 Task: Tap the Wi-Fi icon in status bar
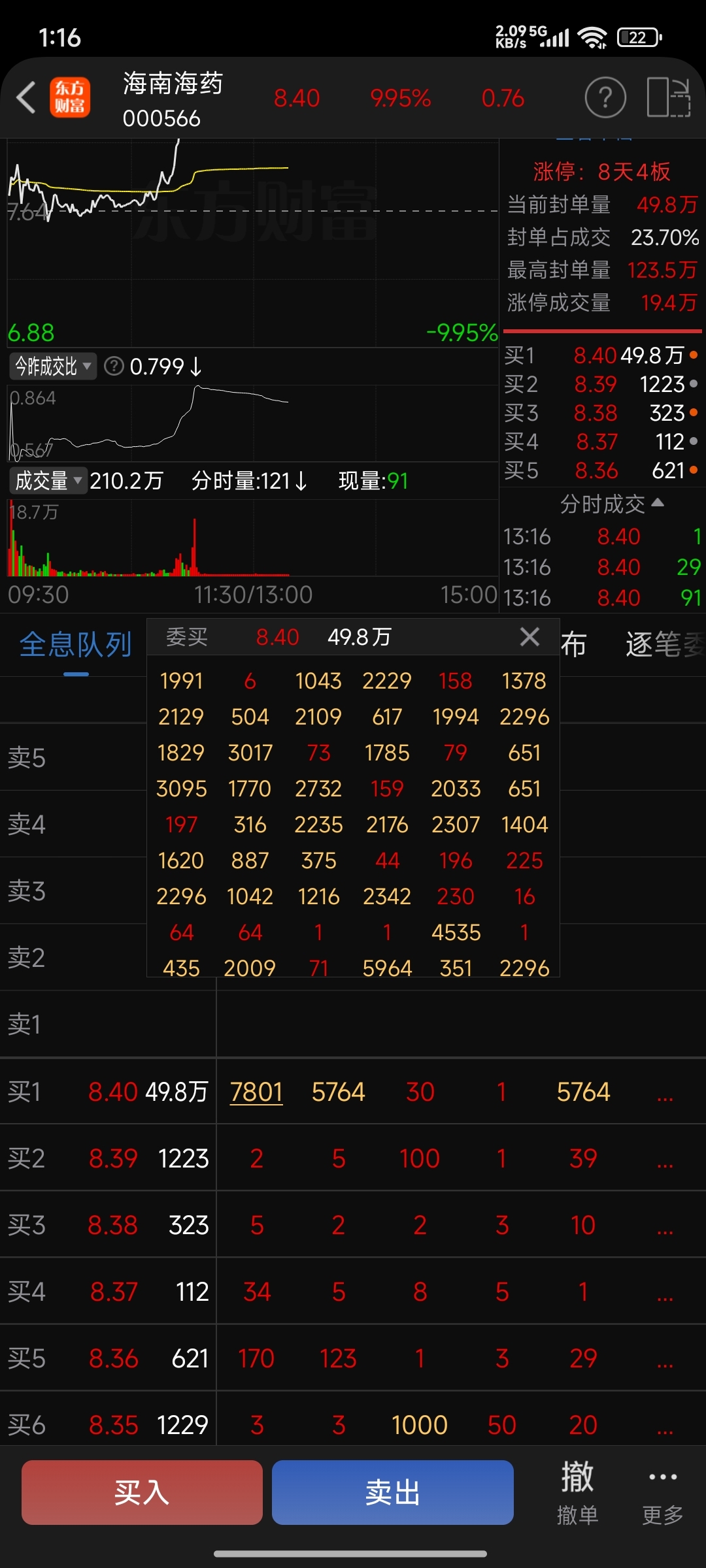tap(593, 38)
